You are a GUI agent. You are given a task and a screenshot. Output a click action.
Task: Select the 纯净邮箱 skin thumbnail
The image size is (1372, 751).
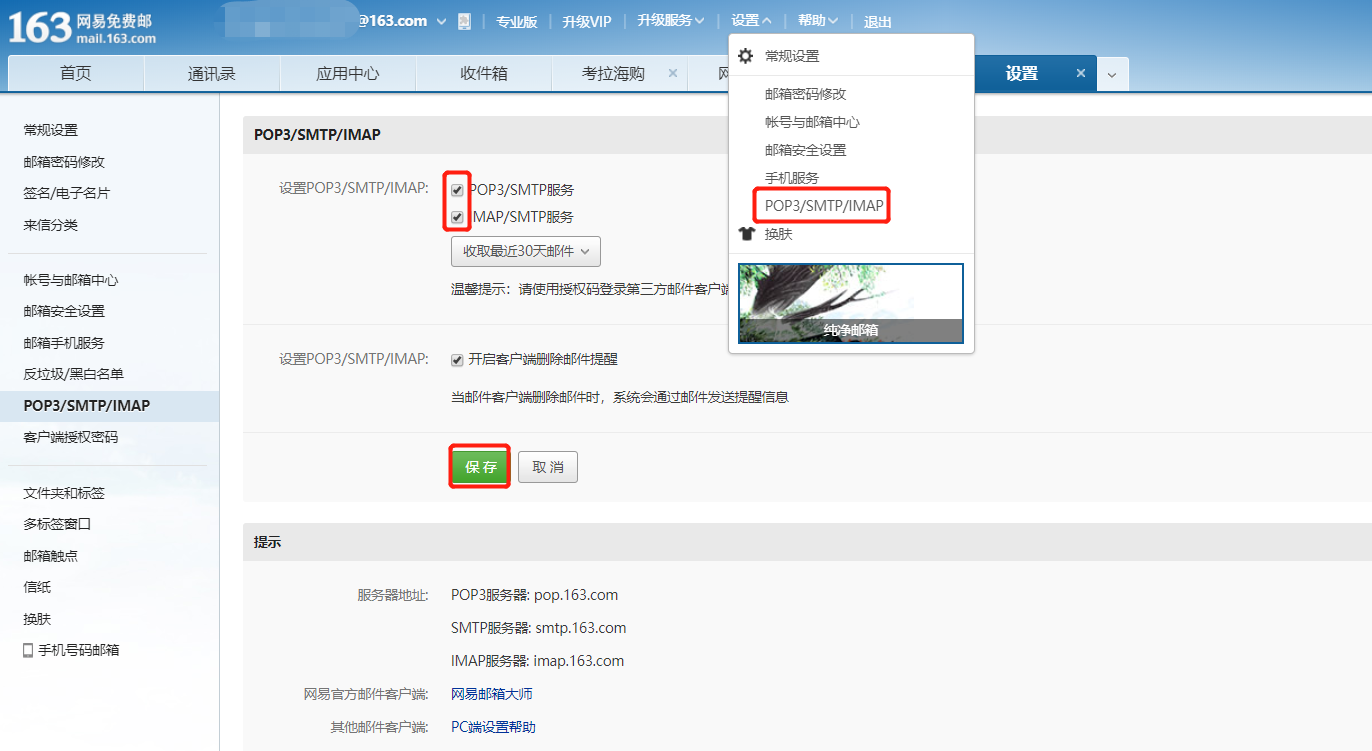[851, 303]
